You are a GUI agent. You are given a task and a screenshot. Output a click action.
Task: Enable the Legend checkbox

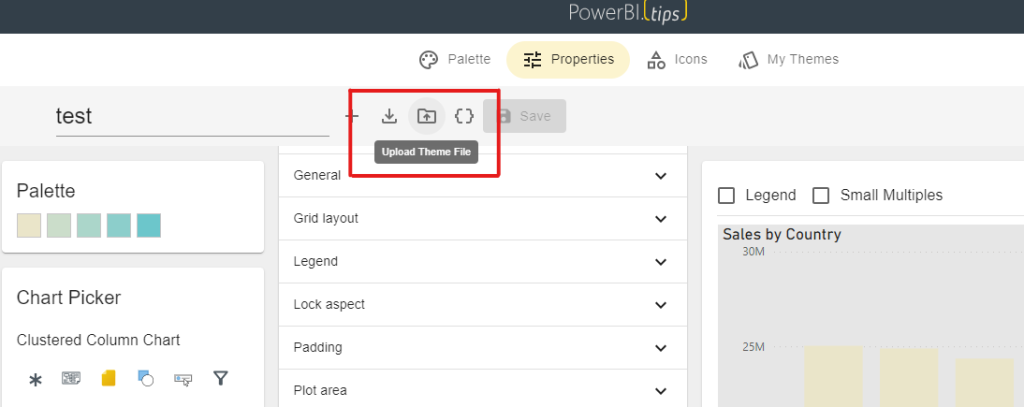click(x=727, y=195)
